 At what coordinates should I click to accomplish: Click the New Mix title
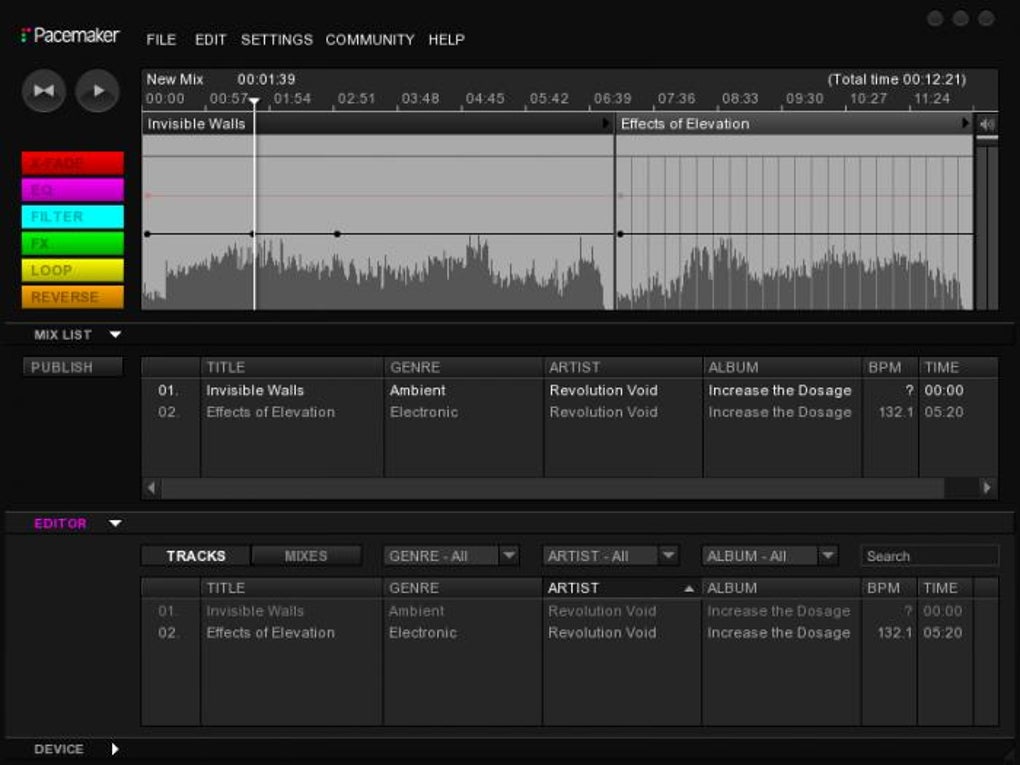[174, 79]
